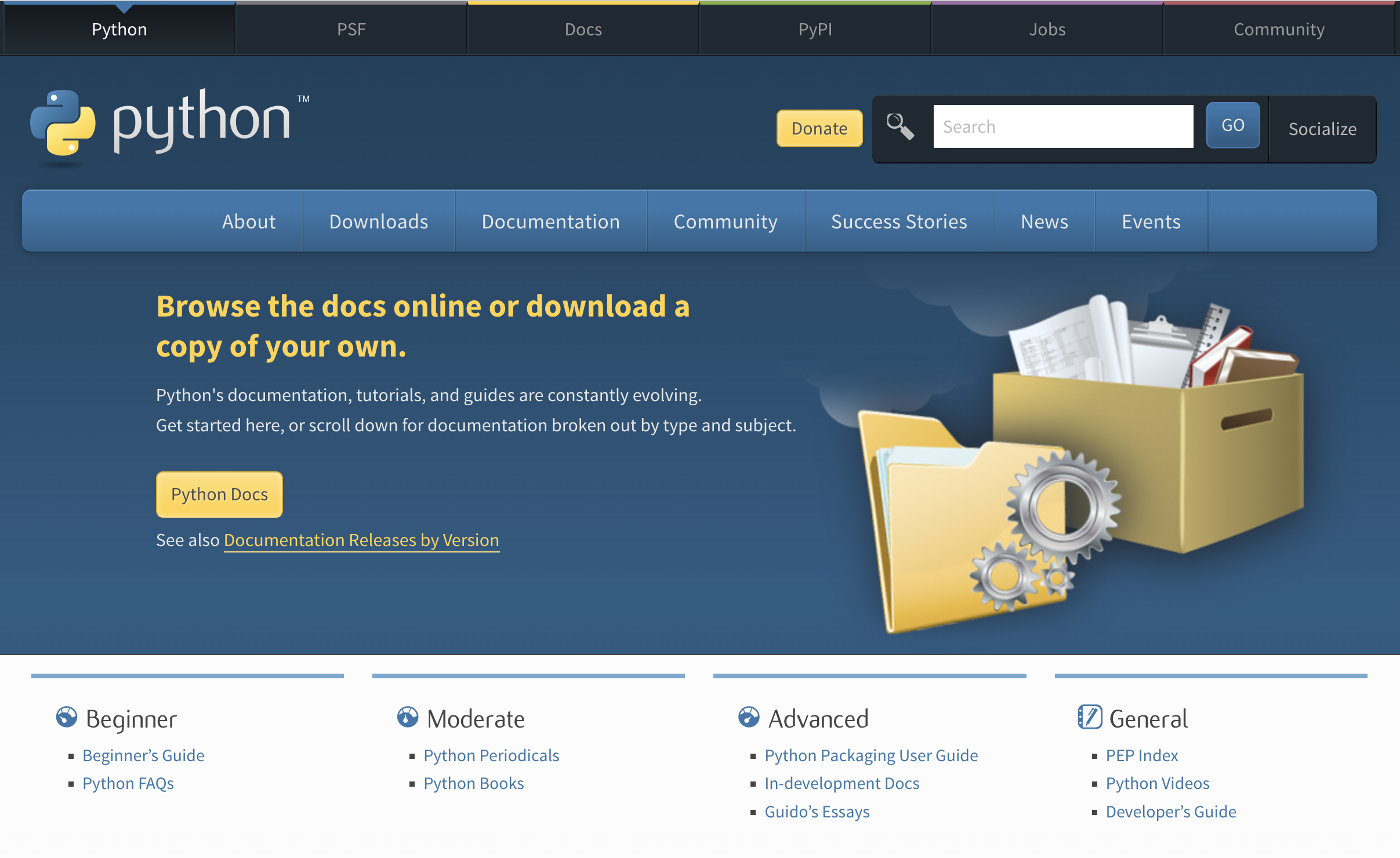Open the Downloads menu
The image size is (1400, 858).
379,221
